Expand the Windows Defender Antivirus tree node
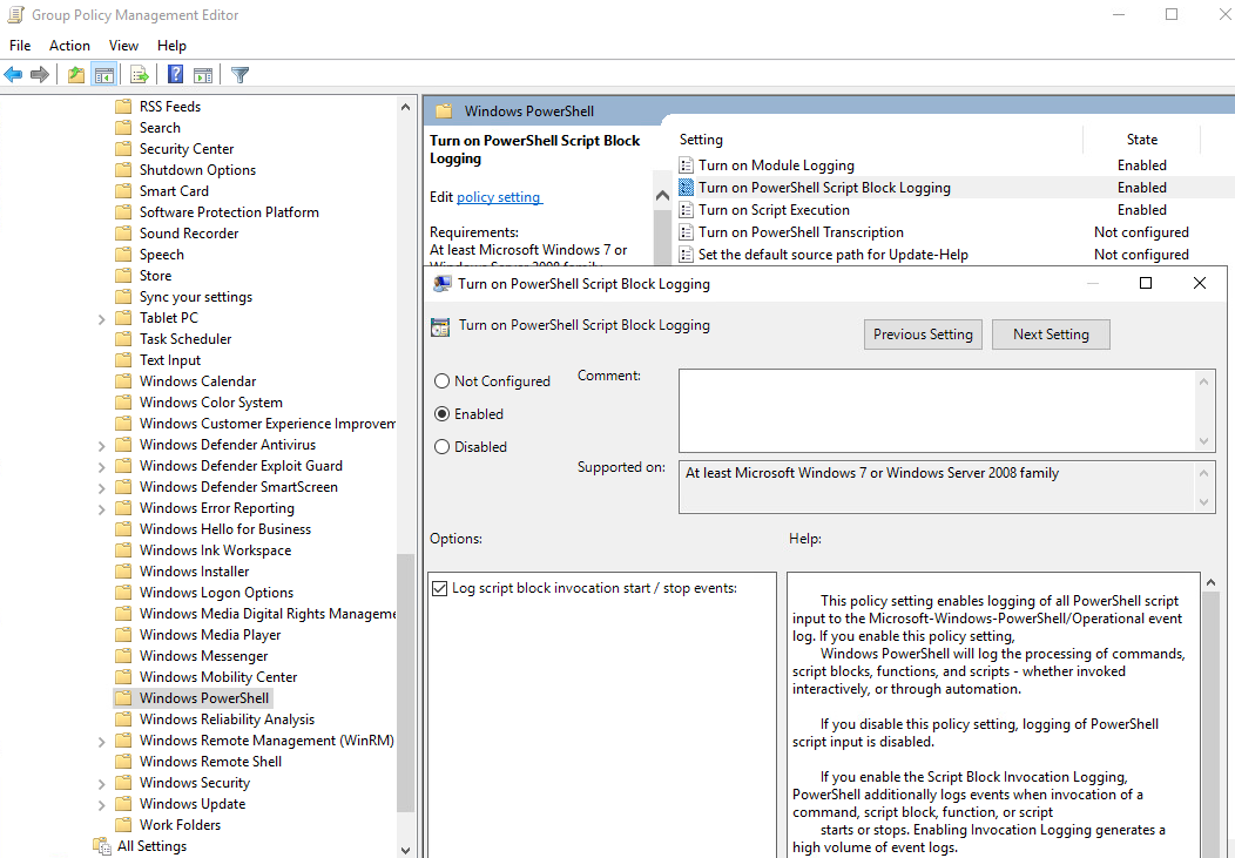The width and height of the screenshot is (1236, 858). point(101,445)
